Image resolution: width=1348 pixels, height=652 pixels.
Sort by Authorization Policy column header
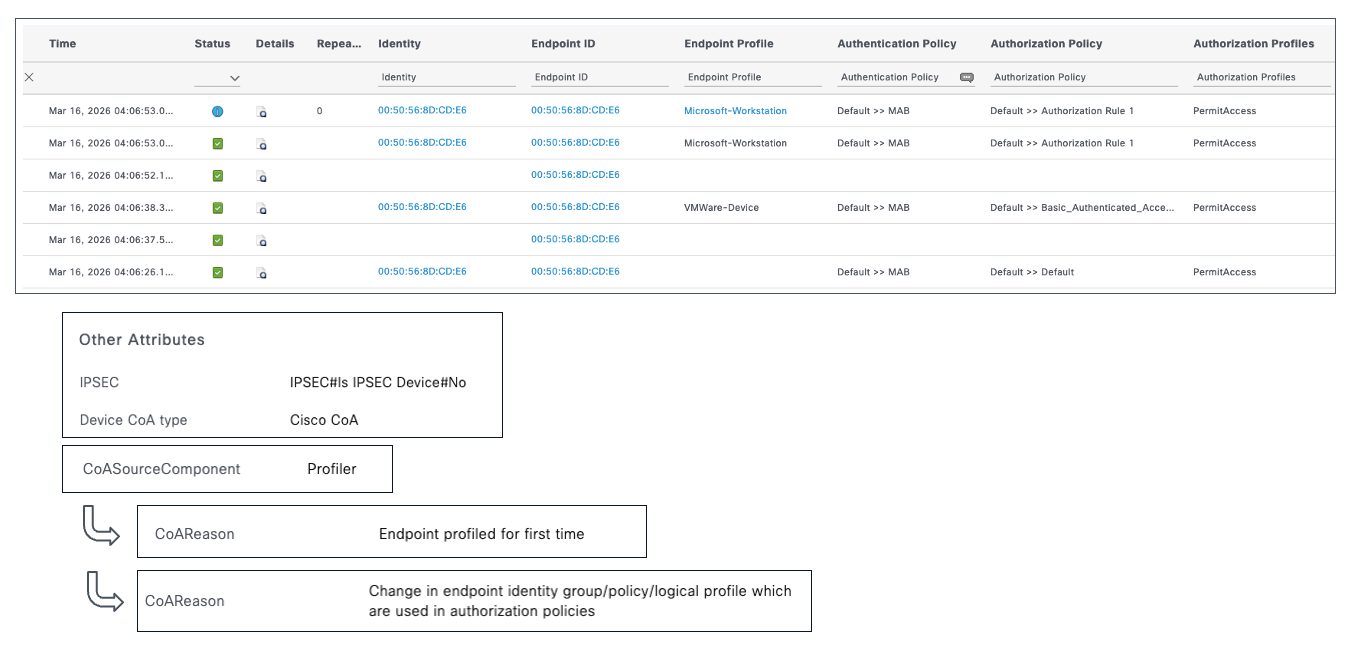tap(1046, 44)
